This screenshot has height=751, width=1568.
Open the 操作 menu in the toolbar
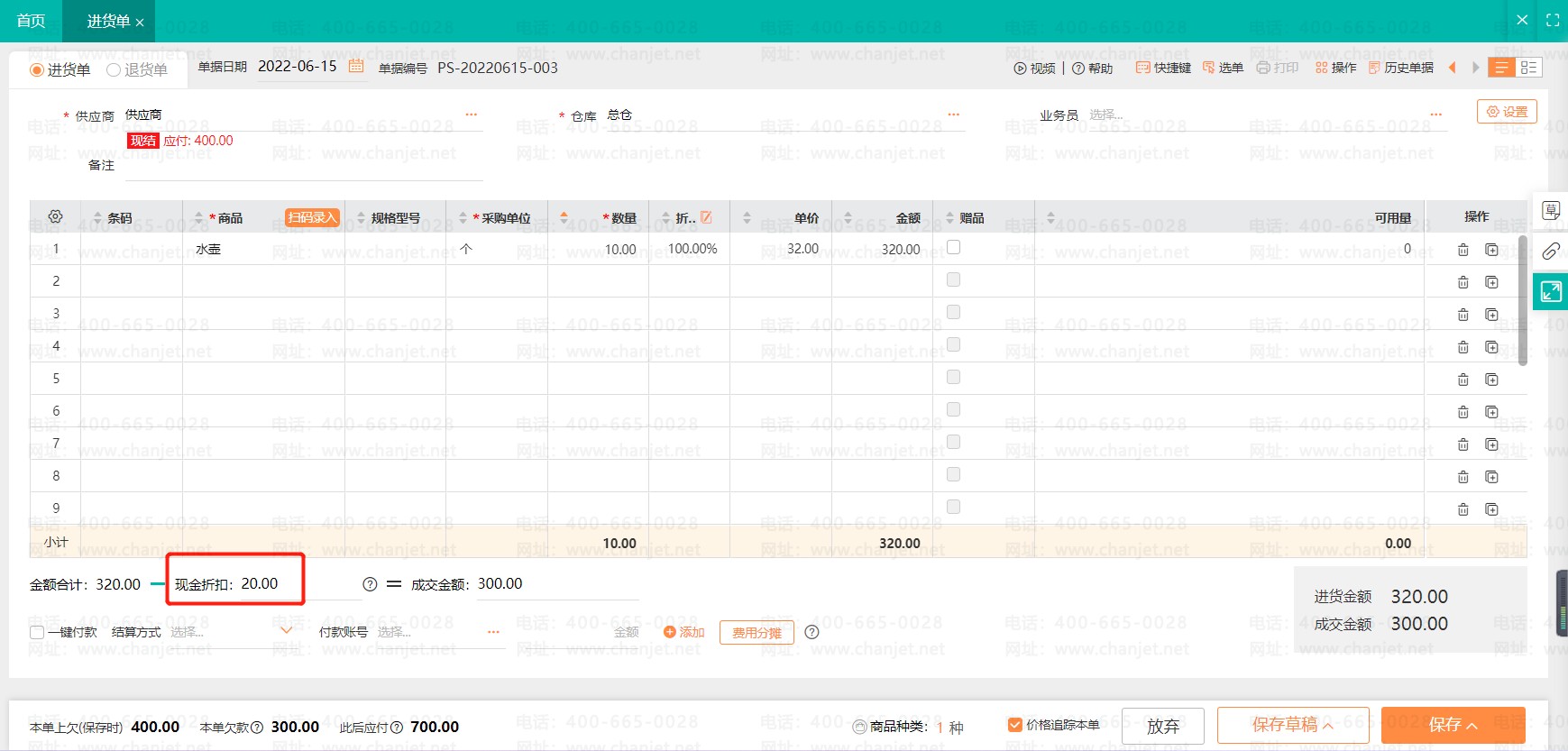[1335, 68]
